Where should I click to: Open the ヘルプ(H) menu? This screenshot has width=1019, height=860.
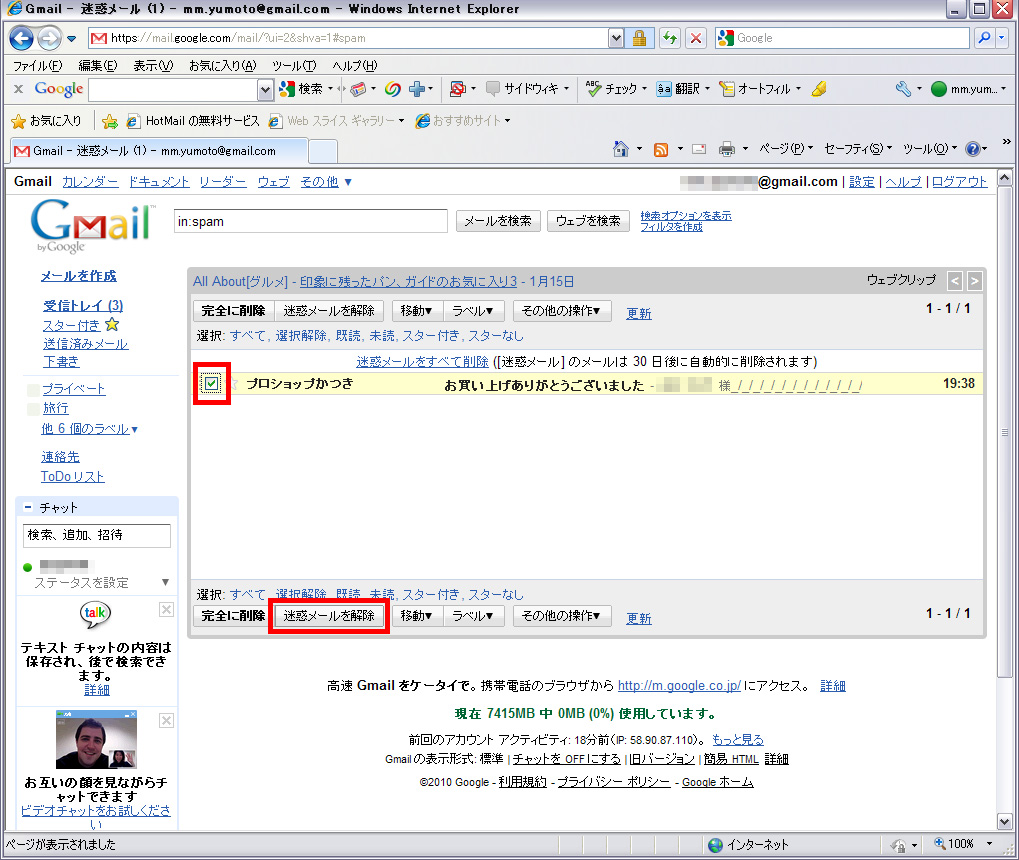pos(354,66)
